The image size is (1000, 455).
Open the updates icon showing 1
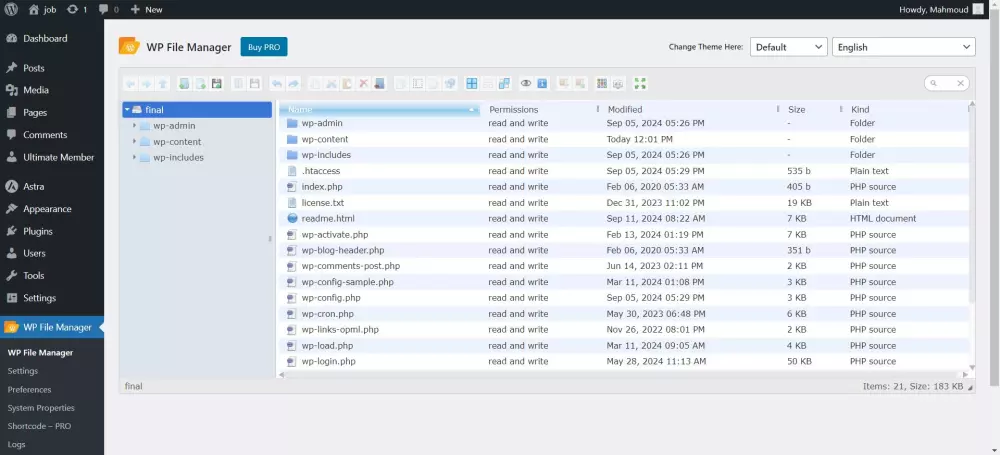77,10
